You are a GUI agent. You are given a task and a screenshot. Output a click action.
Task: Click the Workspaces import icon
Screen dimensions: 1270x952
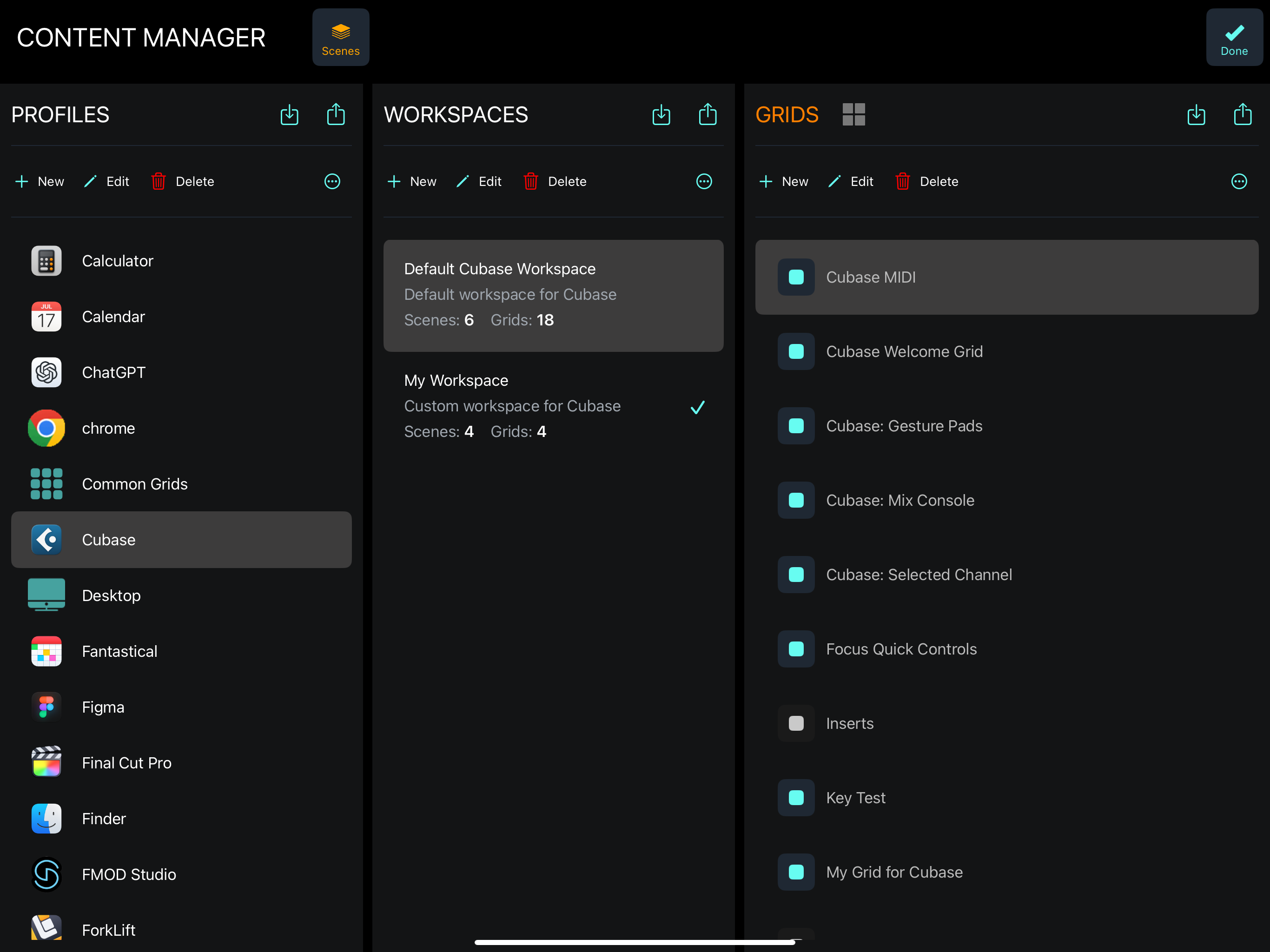coord(661,115)
